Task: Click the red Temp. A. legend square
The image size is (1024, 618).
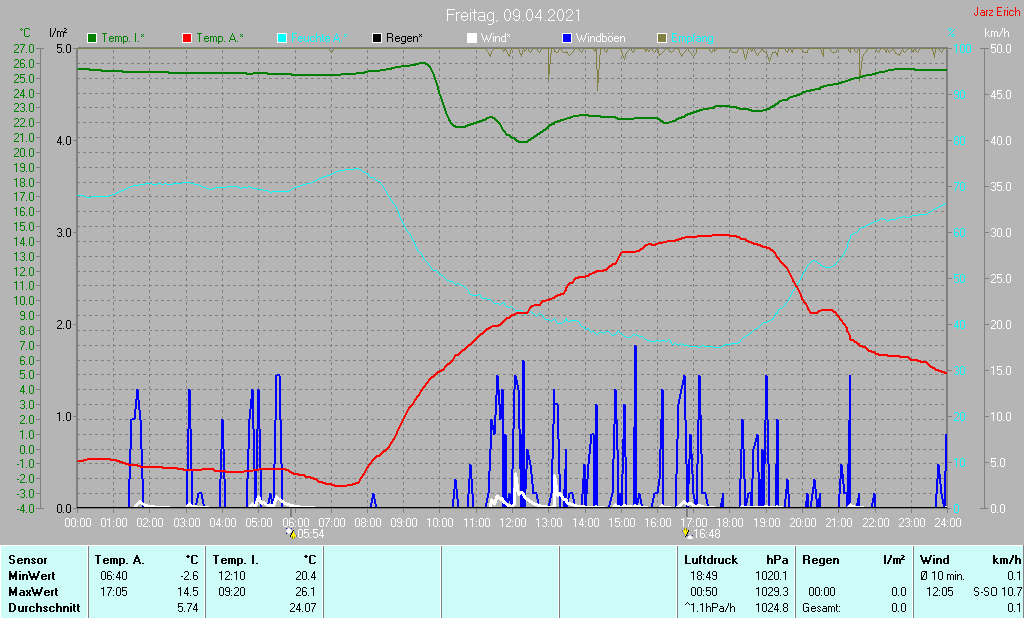Action: [x=187, y=38]
